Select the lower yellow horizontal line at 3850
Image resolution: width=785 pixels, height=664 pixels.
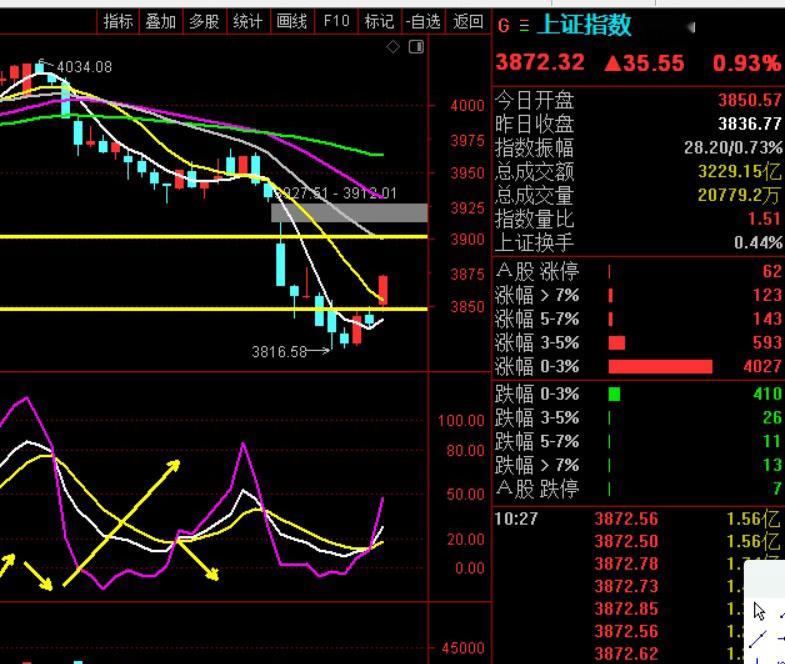pos(214,309)
